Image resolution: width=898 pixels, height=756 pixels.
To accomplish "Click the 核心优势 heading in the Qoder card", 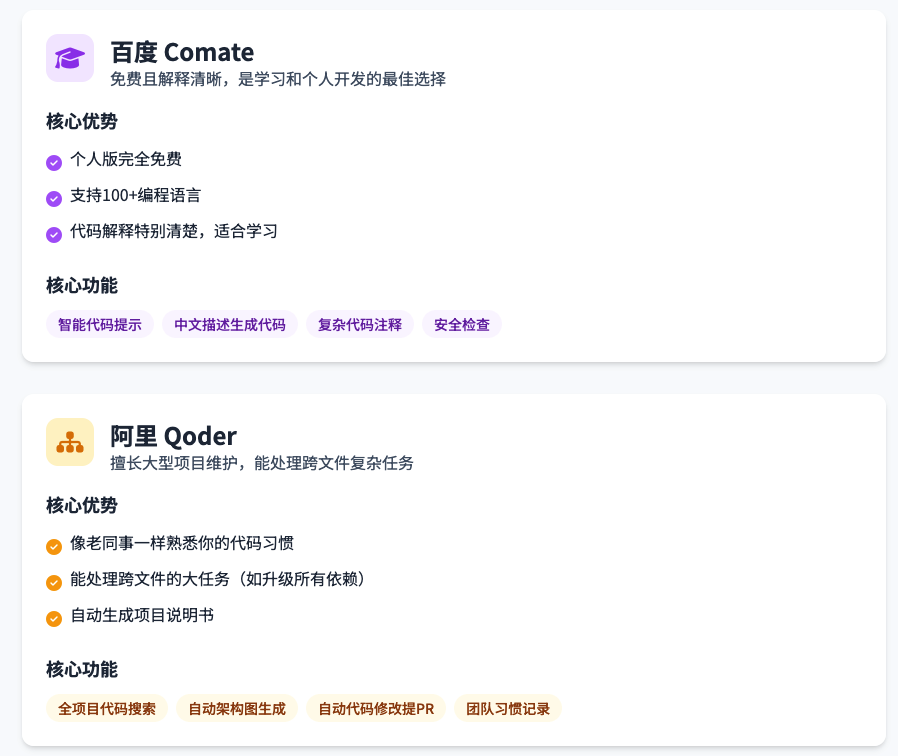I will pyautogui.click(x=82, y=506).
